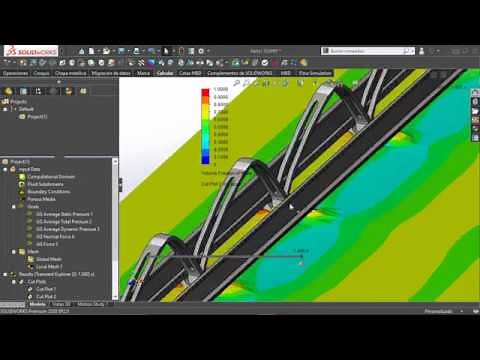Click the blue screen icon in the Flow Simulation toolbar
Viewport: 480px width, 360px height.
pyautogui.click(x=151, y=62)
